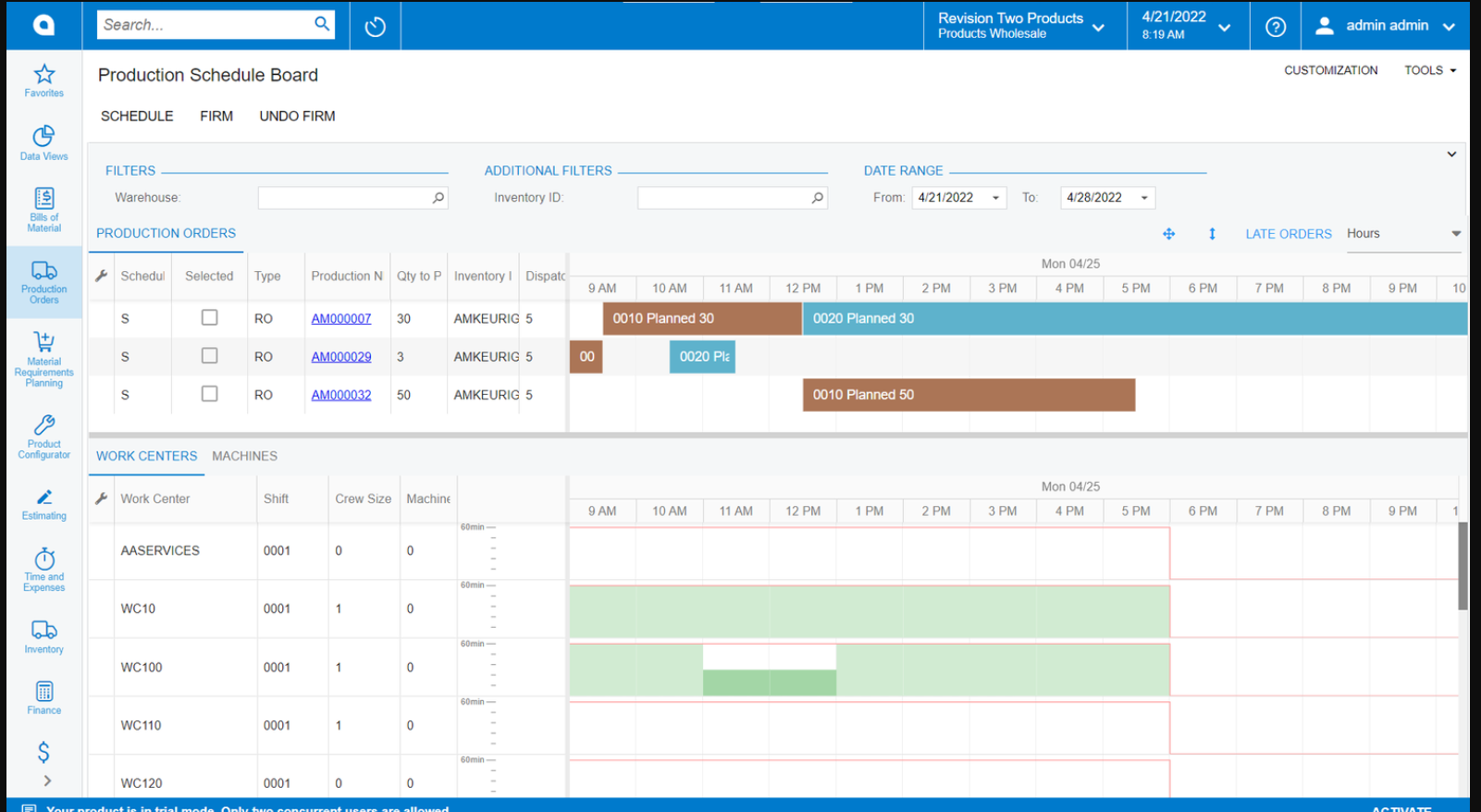Viewport: 1481px width, 812px height.
Task: Open Product Configurator module
Action: [x=43, y=437]
